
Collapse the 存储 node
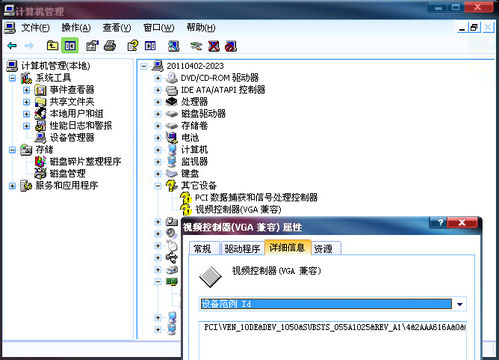tap(12, 150)
